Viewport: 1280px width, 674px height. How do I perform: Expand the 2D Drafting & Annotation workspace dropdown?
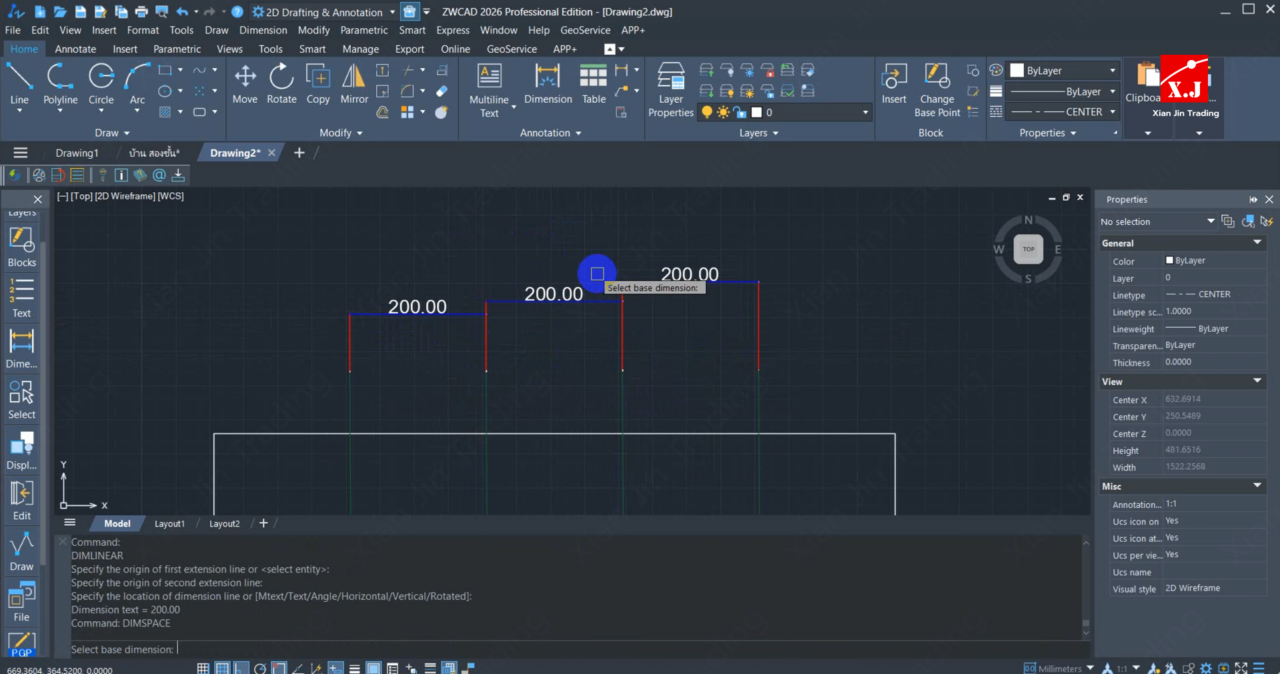[392, 12]
